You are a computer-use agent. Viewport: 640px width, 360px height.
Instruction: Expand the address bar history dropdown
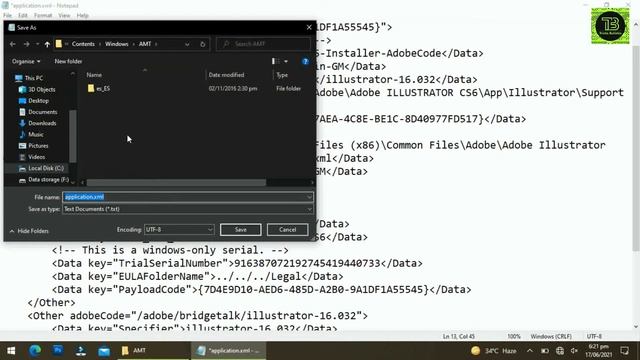tap(187, 44)
